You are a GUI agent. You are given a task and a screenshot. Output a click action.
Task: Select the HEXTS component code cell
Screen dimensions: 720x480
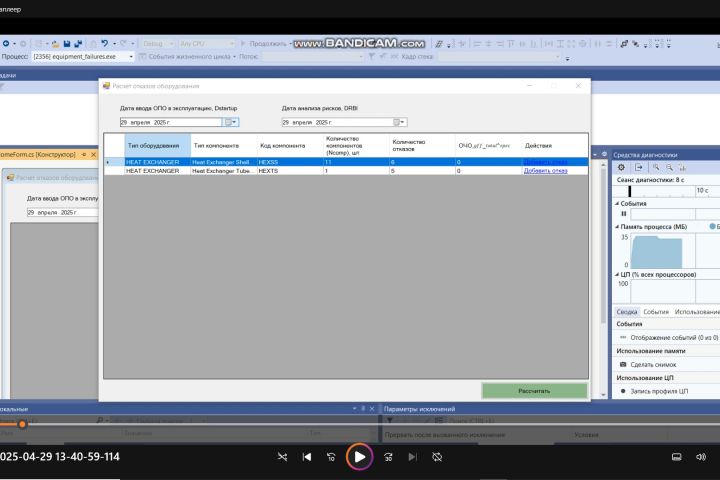pos(290,171)
